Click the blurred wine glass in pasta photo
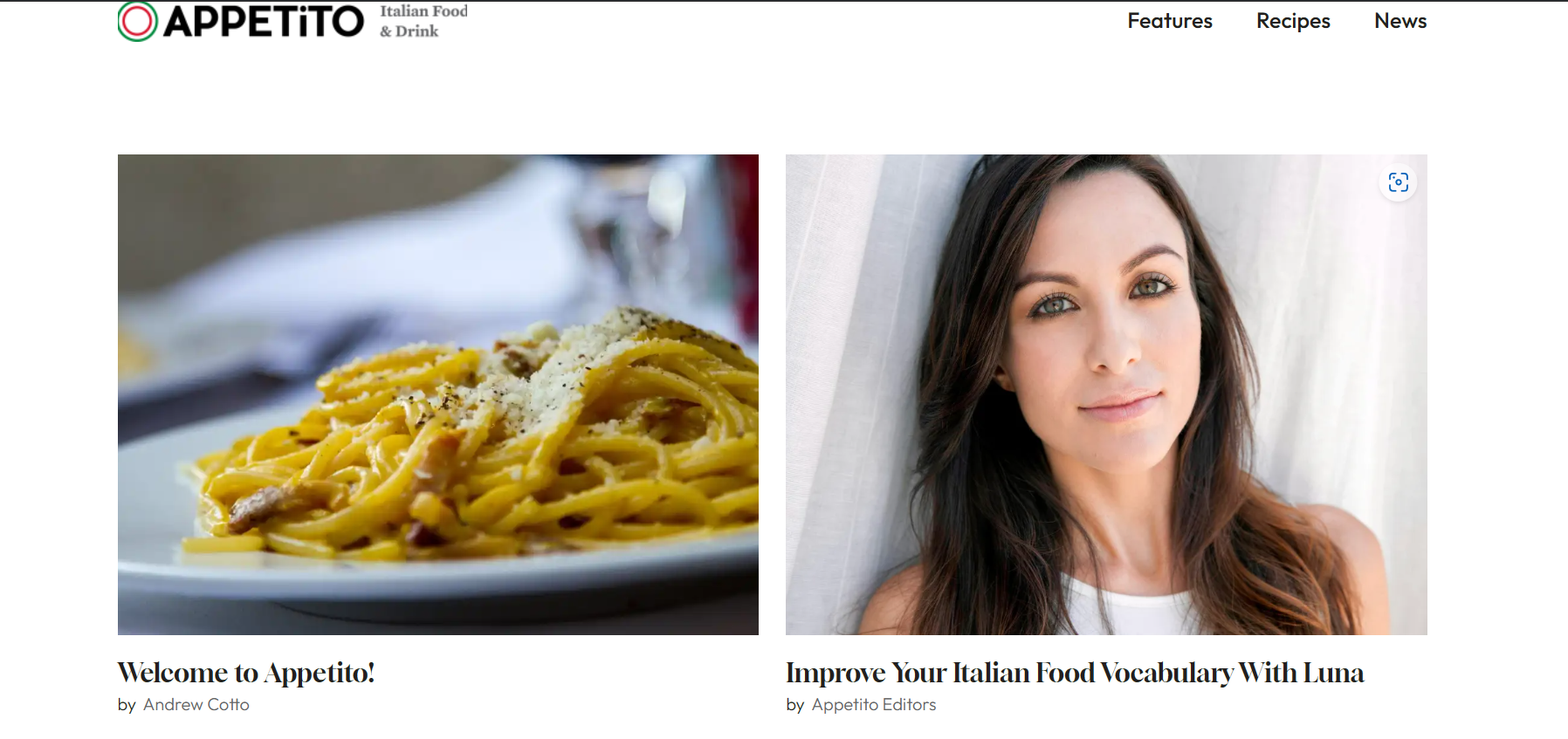The image size is (1568, 739). 646,227
